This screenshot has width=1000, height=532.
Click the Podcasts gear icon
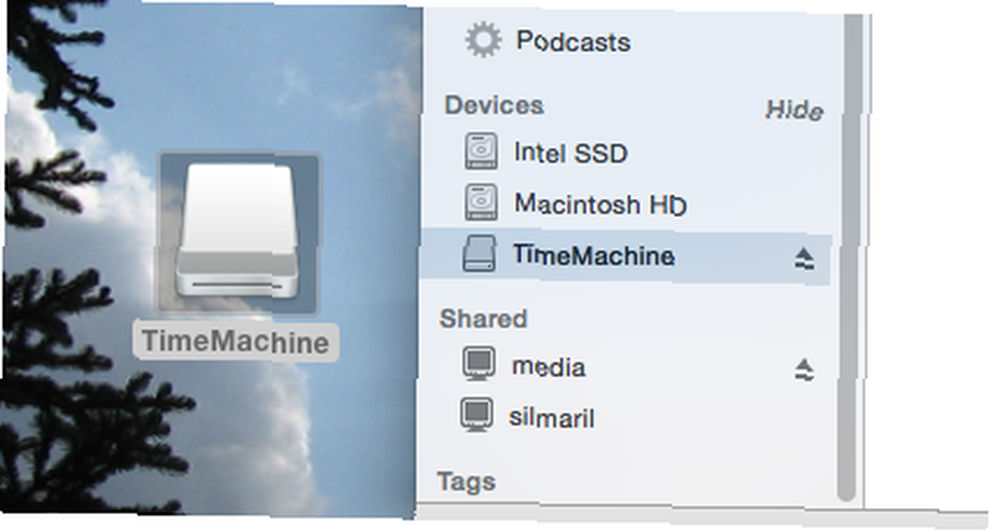[x=483, y=40]
